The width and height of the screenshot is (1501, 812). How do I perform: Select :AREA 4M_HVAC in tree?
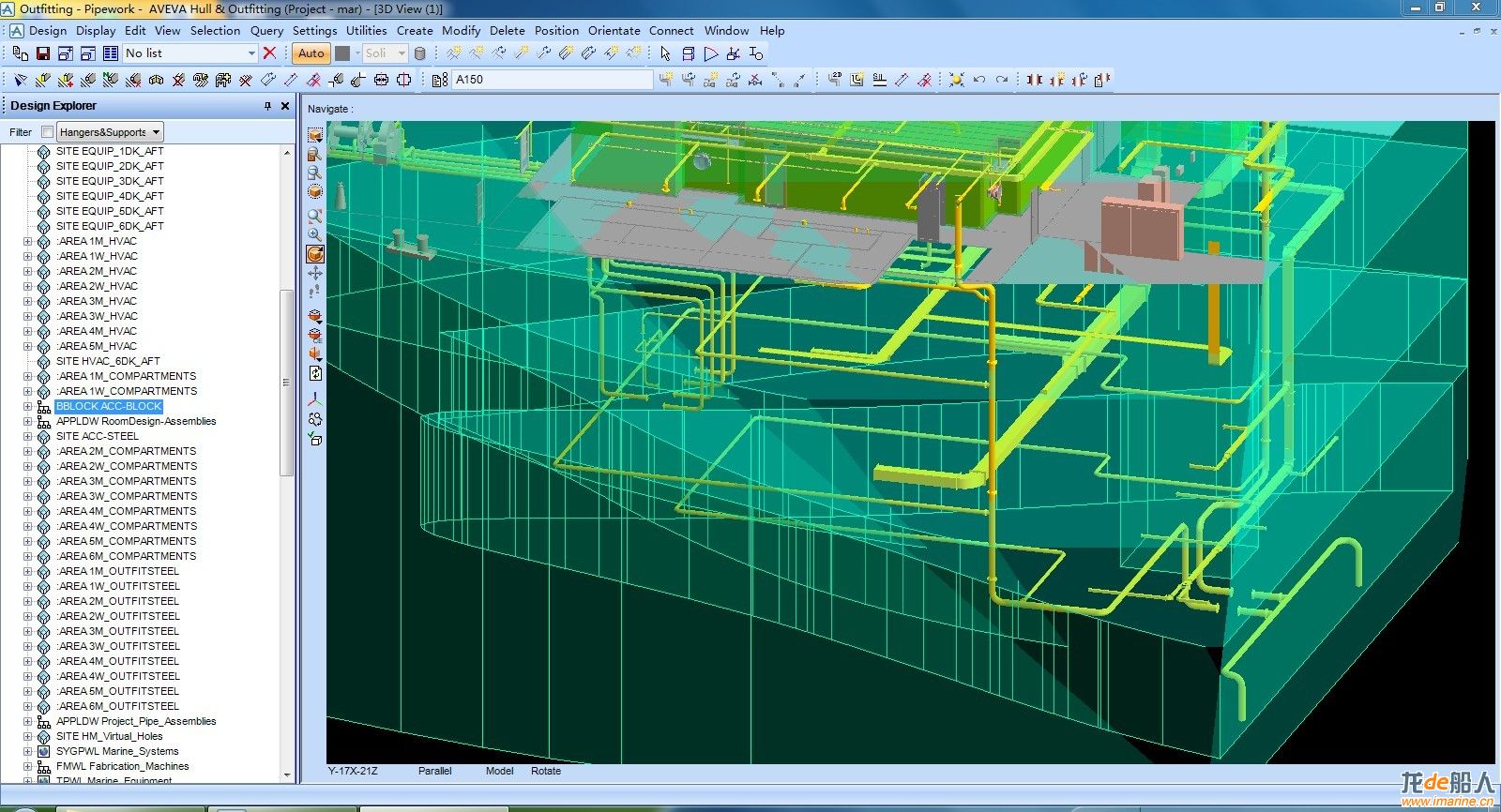tap(97, 331)
